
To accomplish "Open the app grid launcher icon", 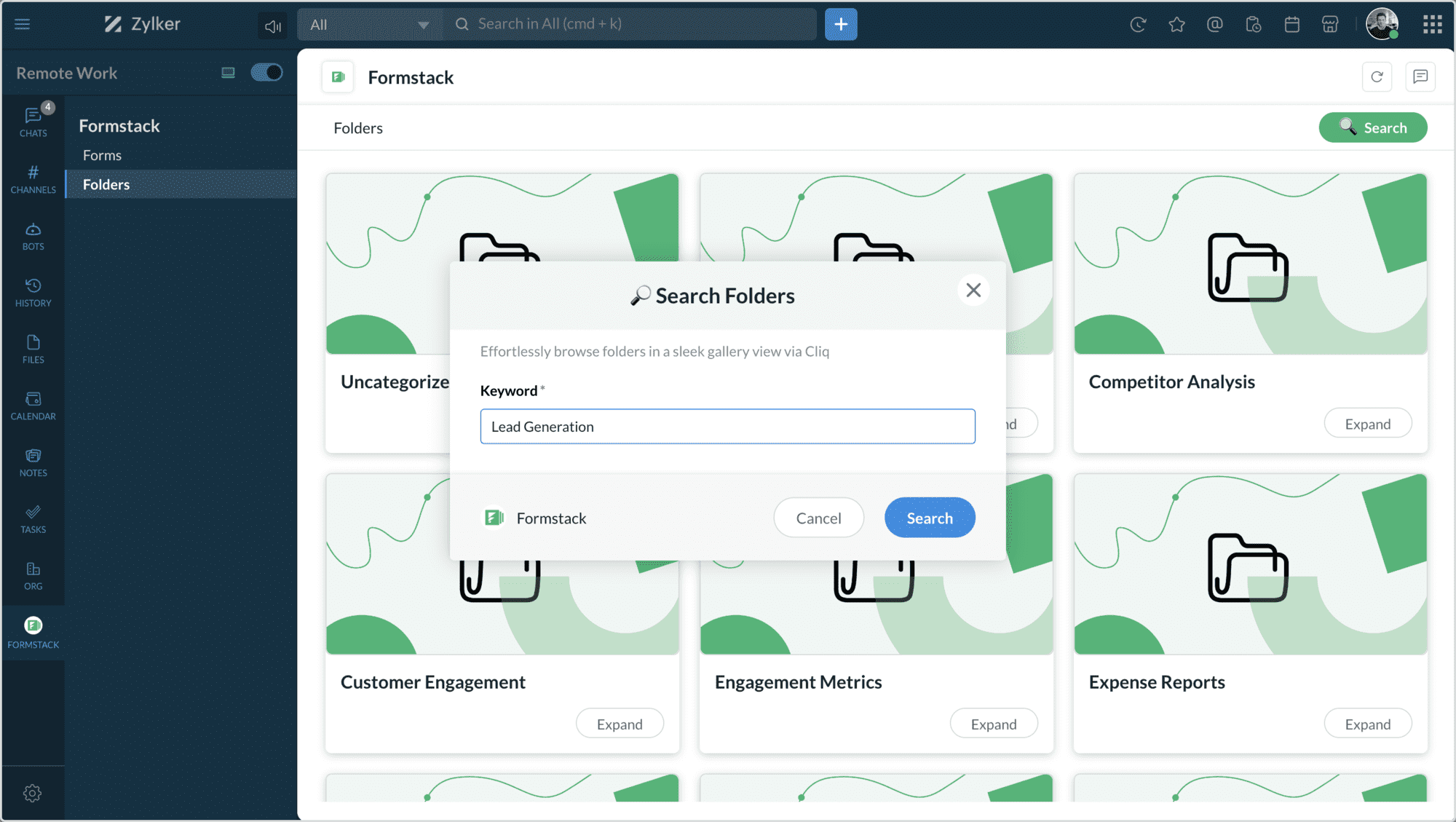I will pos(1432,25).
